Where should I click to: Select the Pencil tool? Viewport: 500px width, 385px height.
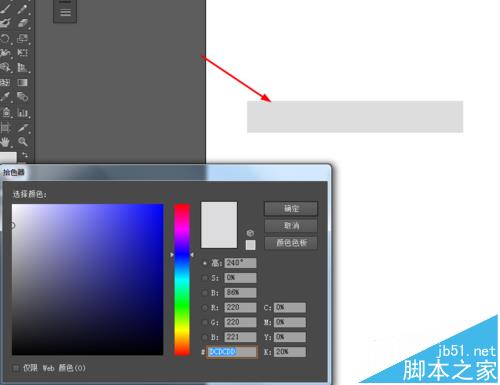(22, 9)
